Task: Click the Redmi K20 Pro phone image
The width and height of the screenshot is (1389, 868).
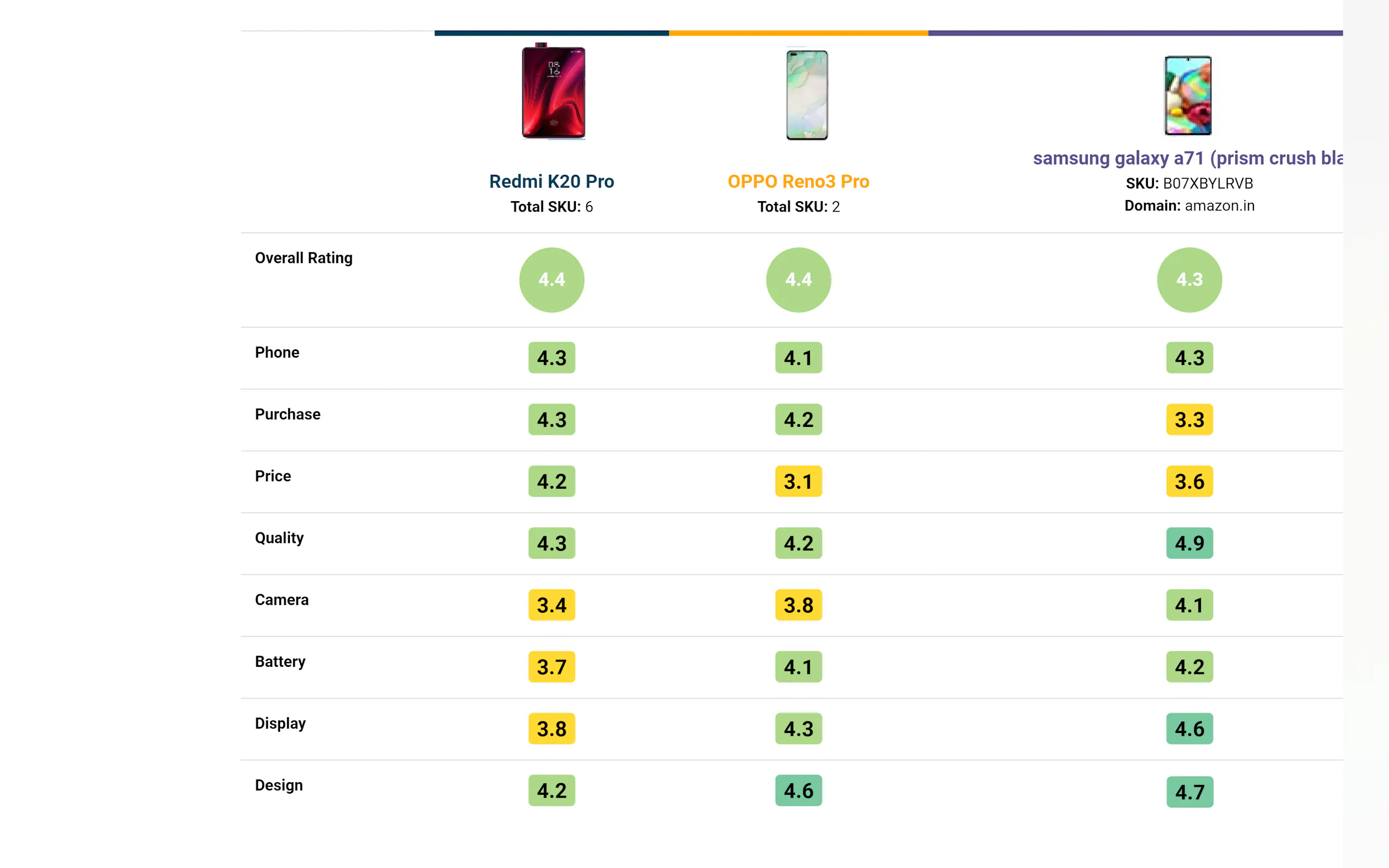Action: pyautogui.click(x=553, y=91)
